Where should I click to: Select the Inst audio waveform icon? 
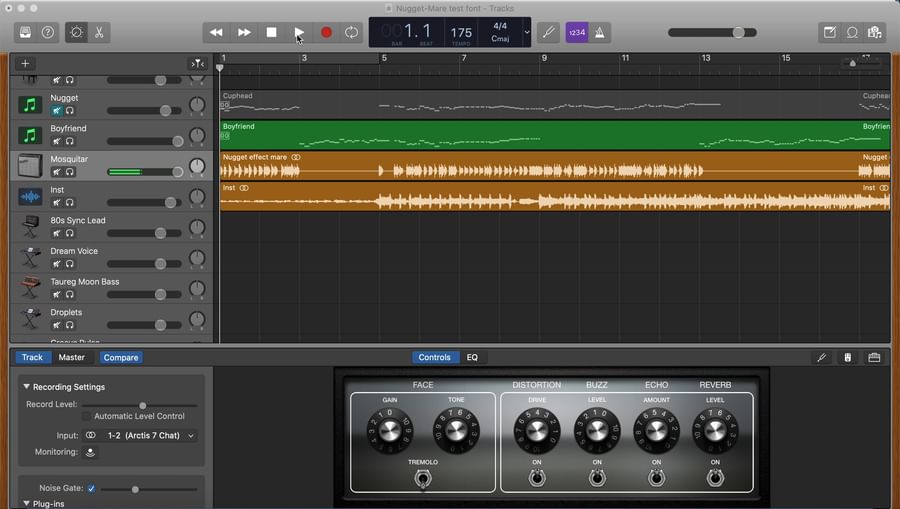click(x=30, y=197)
